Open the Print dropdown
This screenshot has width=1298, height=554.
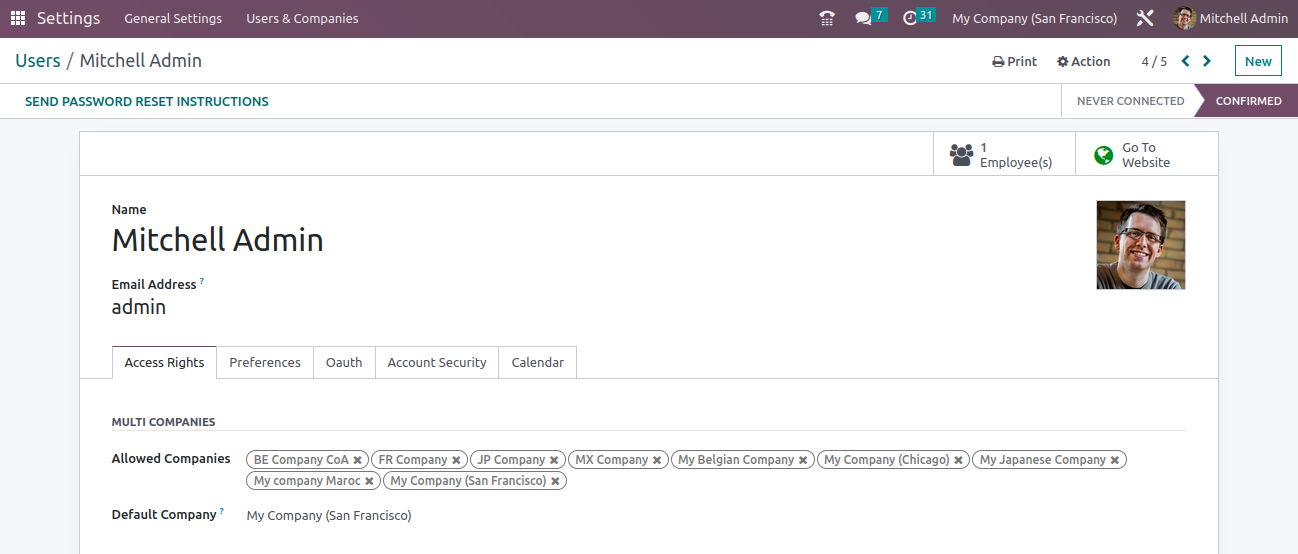1014,61
